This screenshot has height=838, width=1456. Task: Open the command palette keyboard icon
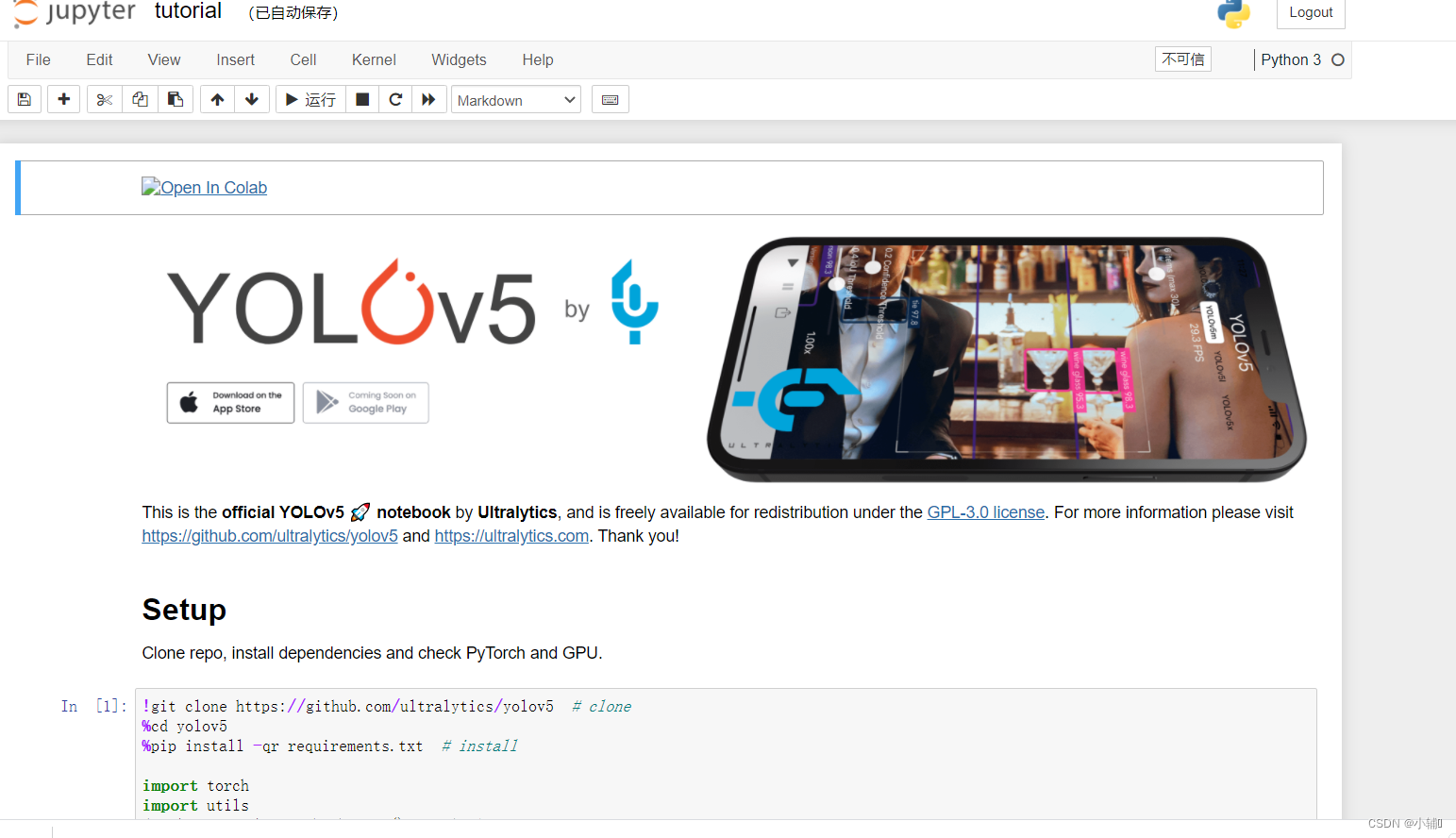(611, 99)
